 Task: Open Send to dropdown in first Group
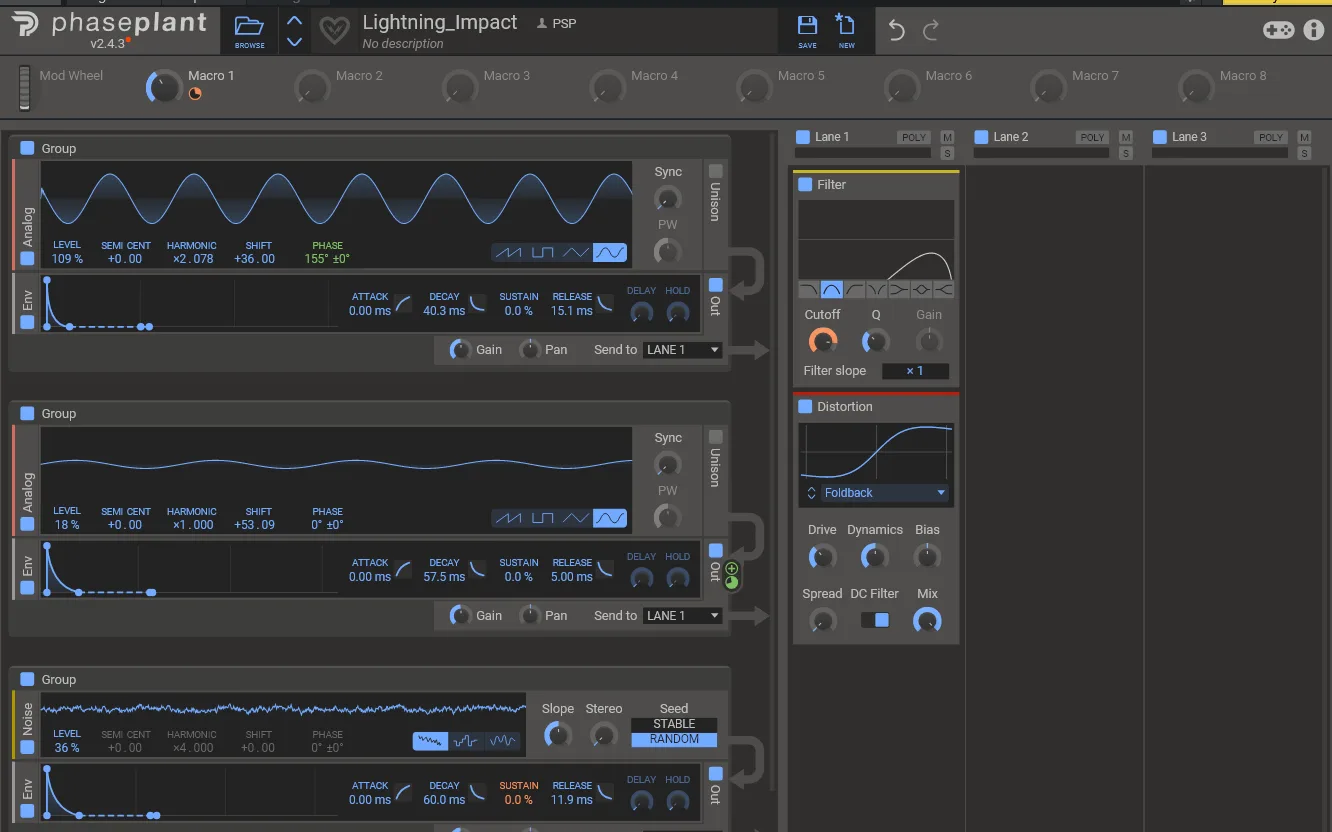(x=683, y=350)
